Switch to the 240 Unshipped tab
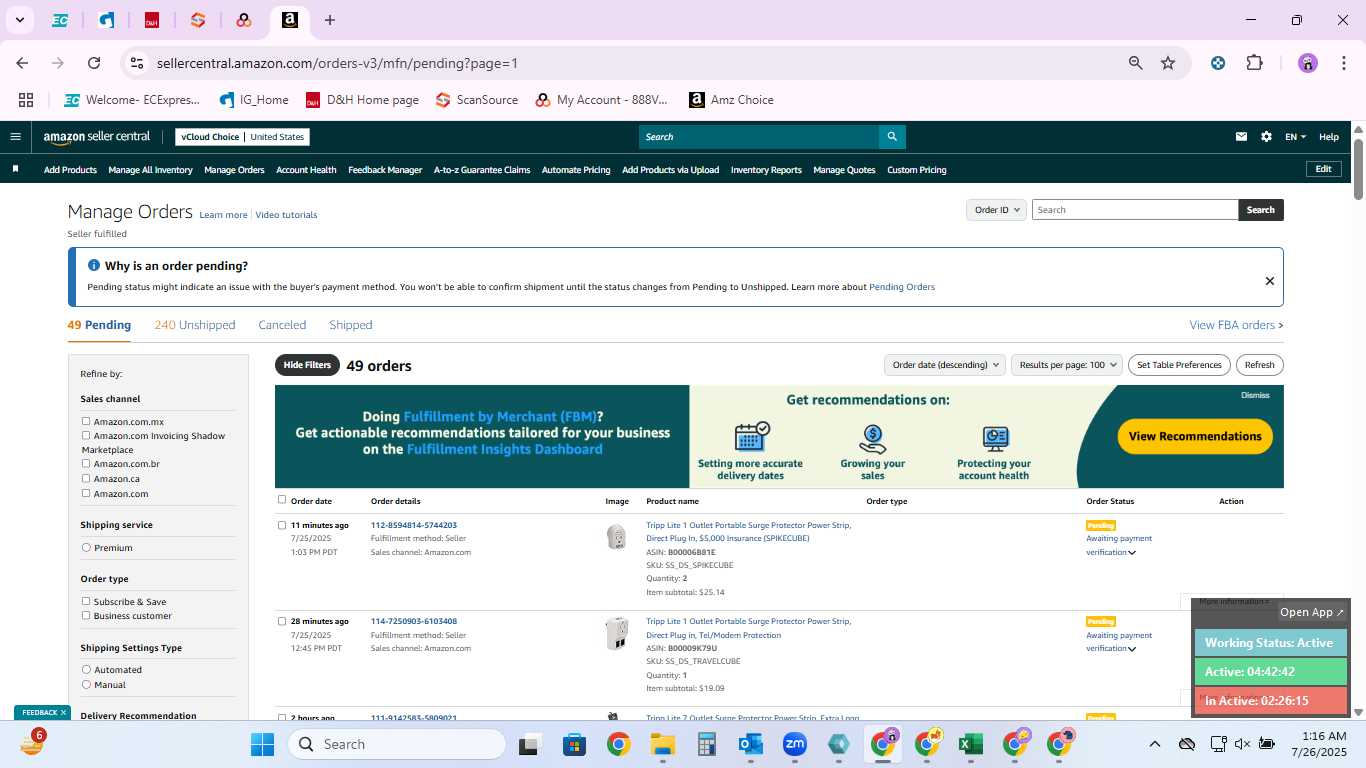1366x768 pixels. (x=195, y=325)
